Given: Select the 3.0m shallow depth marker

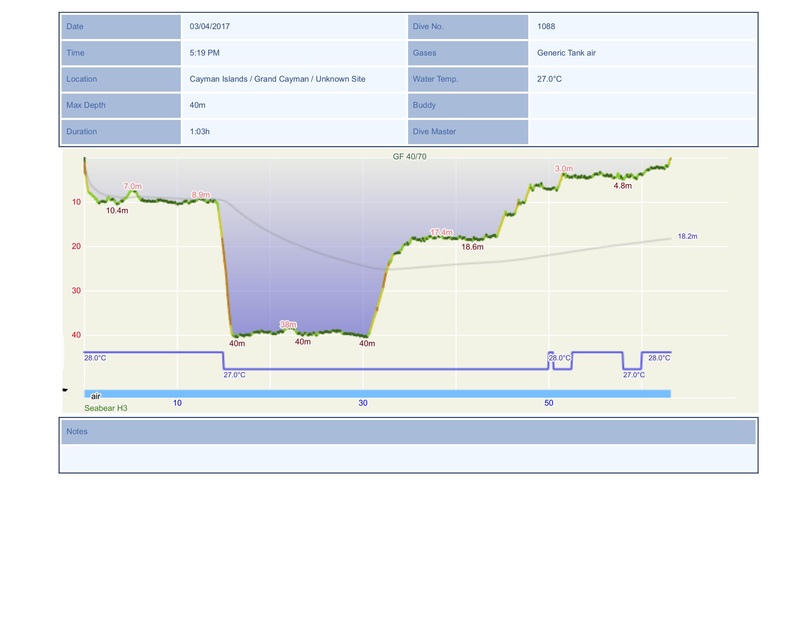Looking at the screenshot, I should (x=563, y=169).
